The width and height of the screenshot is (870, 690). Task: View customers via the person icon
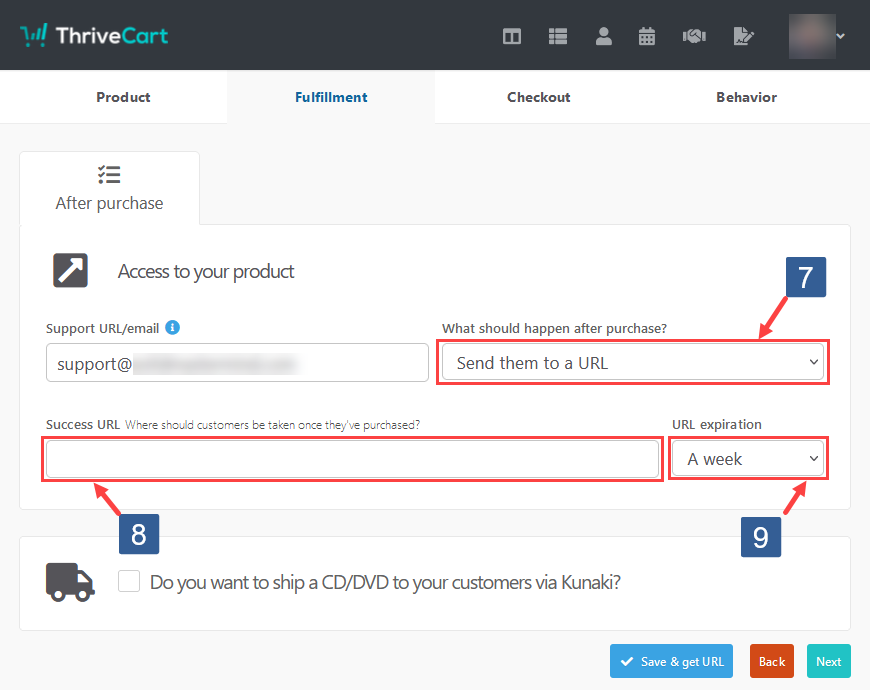click(x=603, y=36)
